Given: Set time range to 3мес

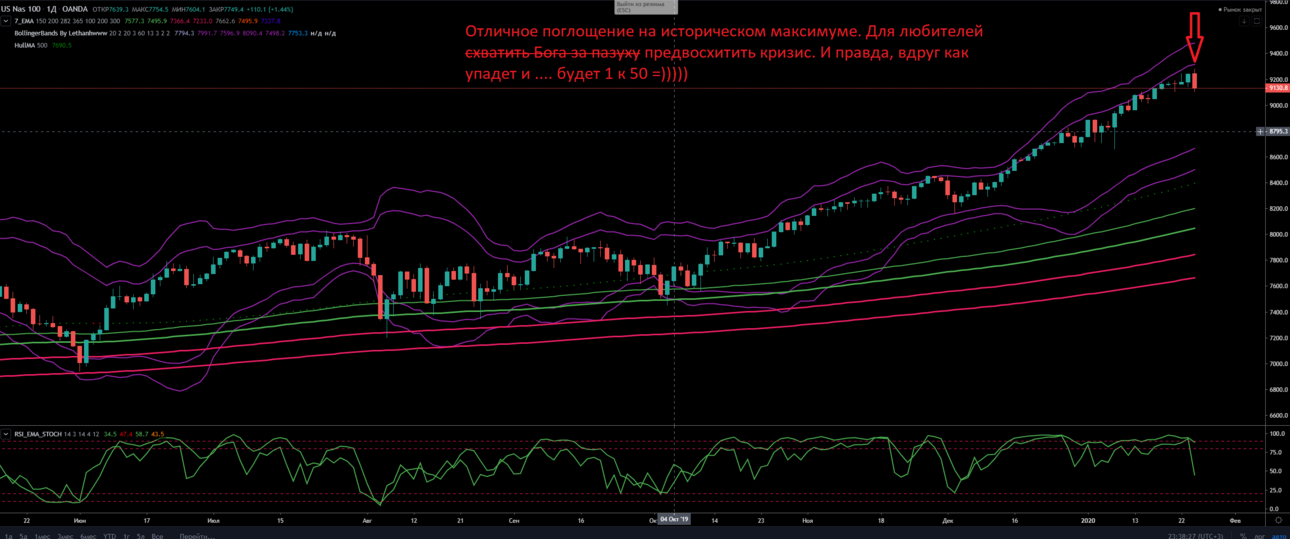Looking at the screenshot, I should point(65,534).
